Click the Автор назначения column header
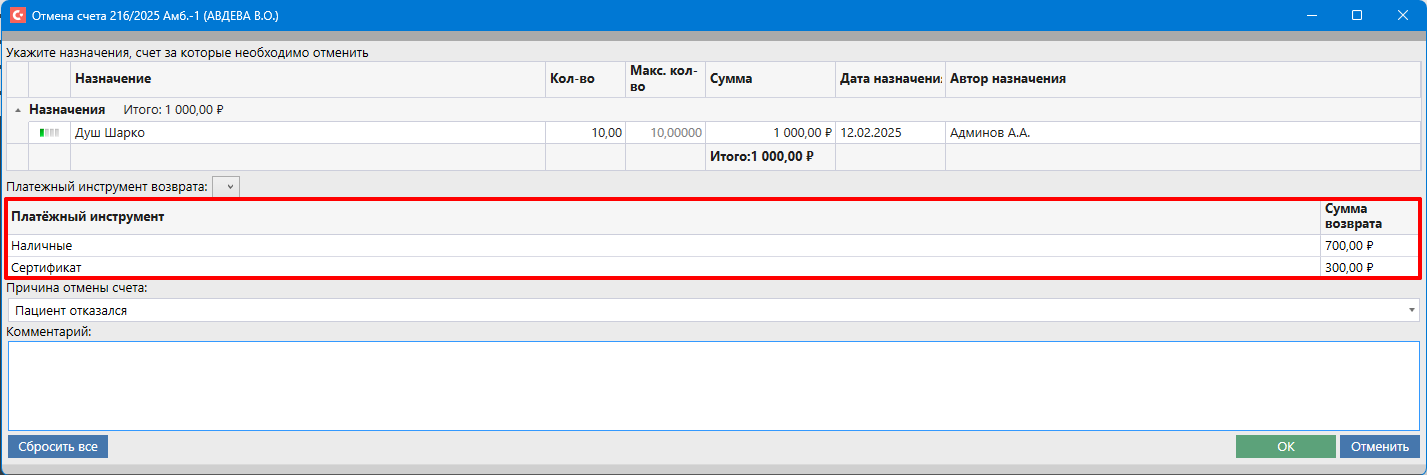This screenshot has width=1427, height=475. 1007,79
